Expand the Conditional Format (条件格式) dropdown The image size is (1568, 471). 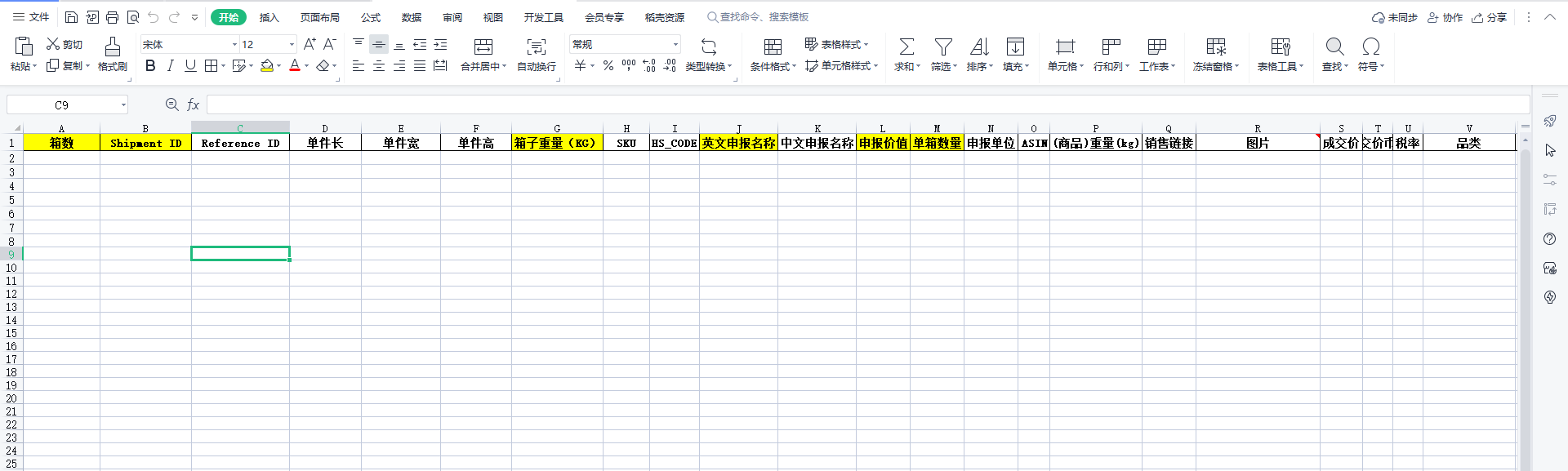pyautogui.click(x=793, y=67)
